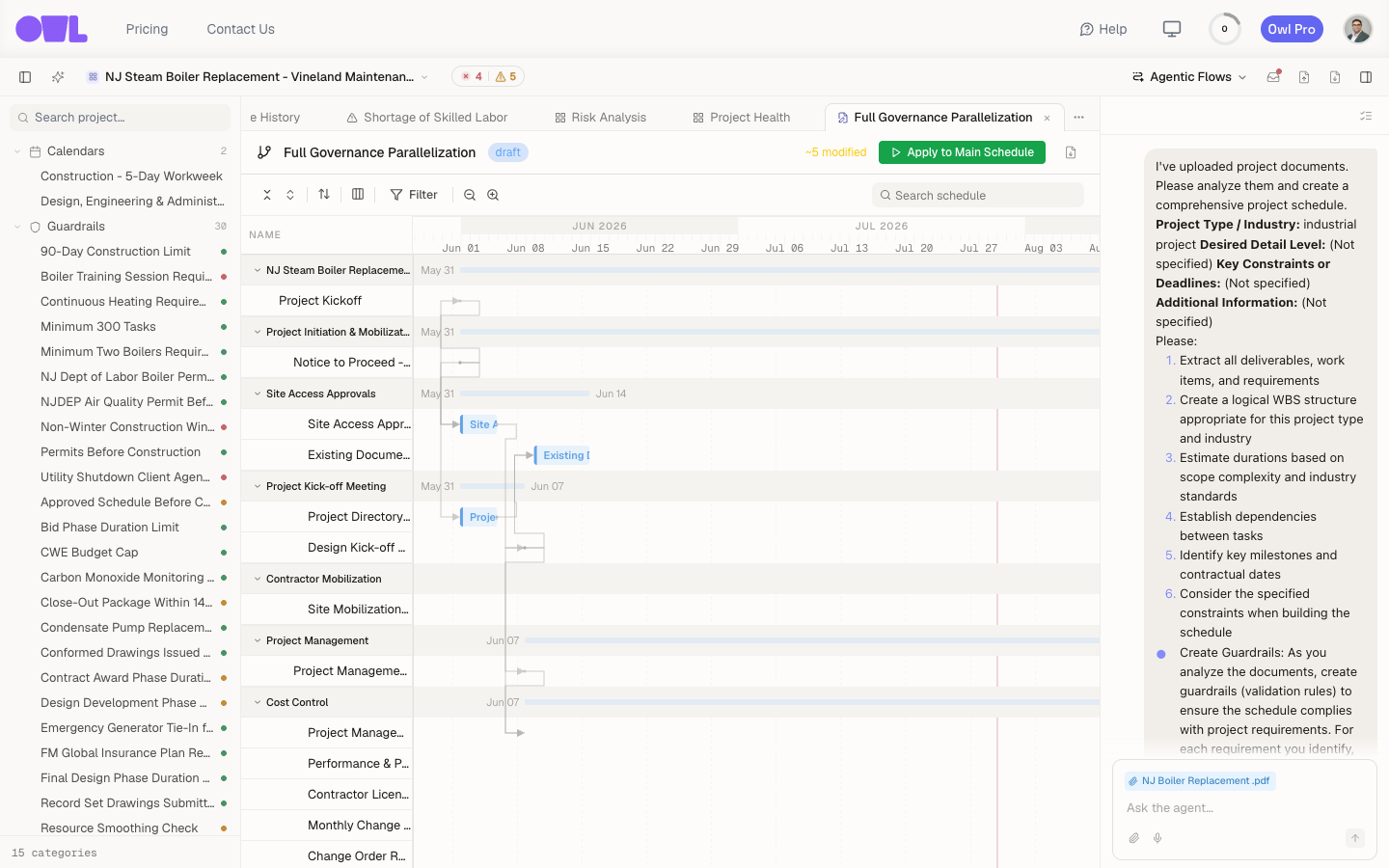Toggle the left sidebar panel icon

point(25,77)
